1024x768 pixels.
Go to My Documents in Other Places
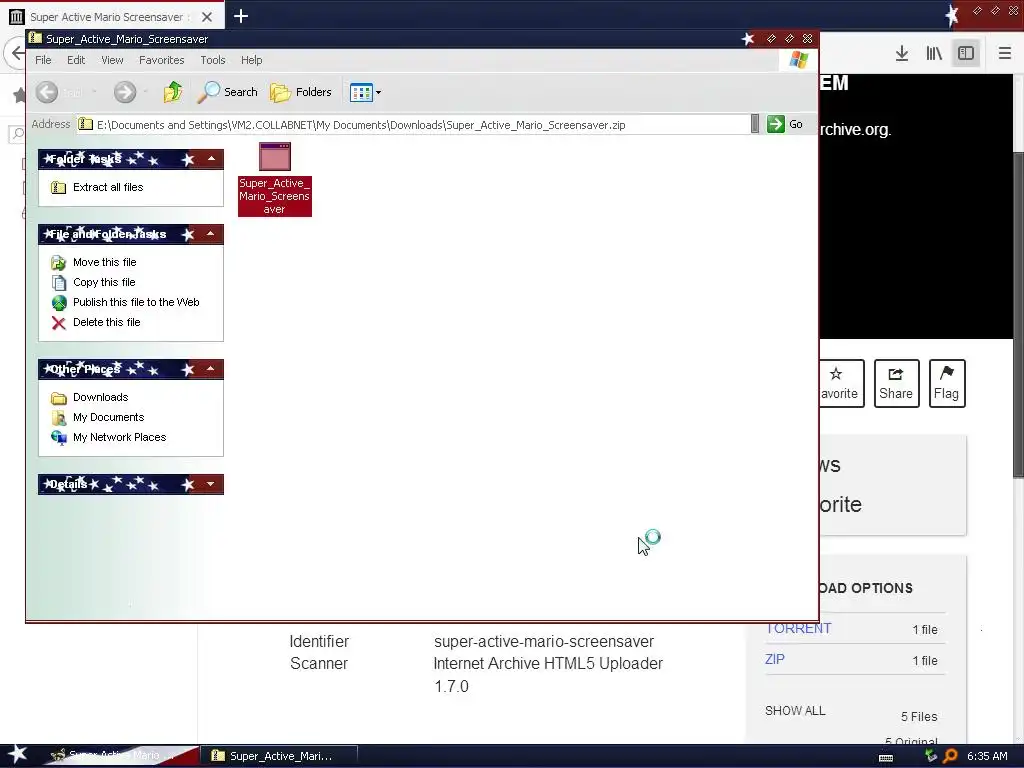108,417
